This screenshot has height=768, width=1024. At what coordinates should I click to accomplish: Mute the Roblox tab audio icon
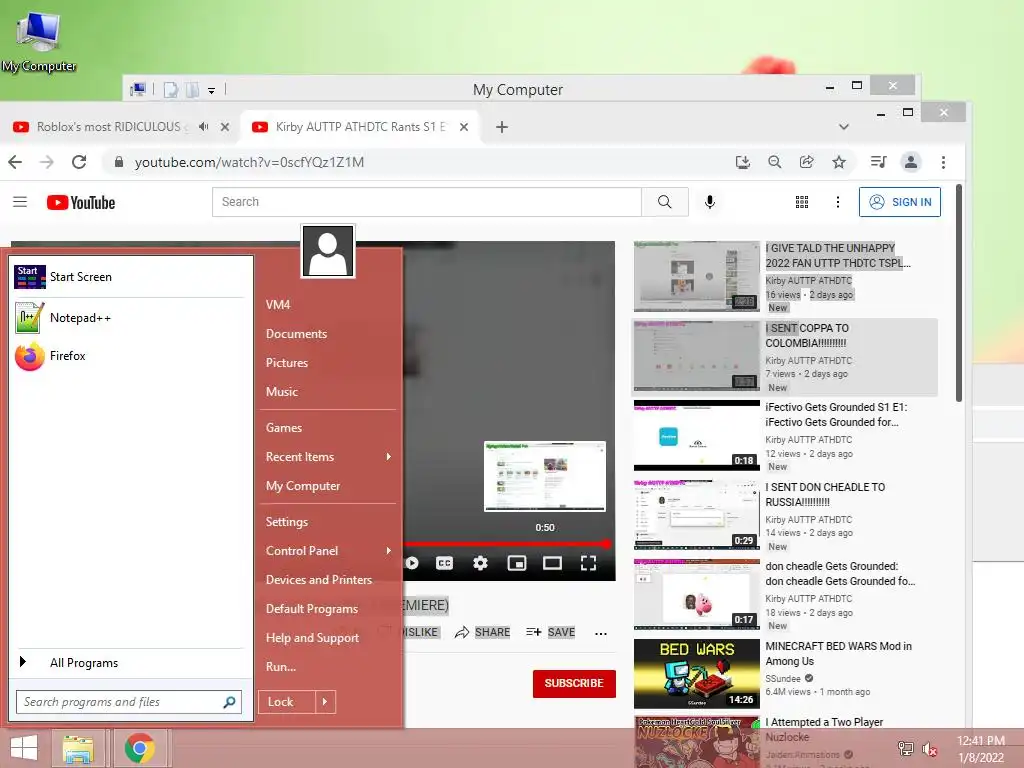204,127
